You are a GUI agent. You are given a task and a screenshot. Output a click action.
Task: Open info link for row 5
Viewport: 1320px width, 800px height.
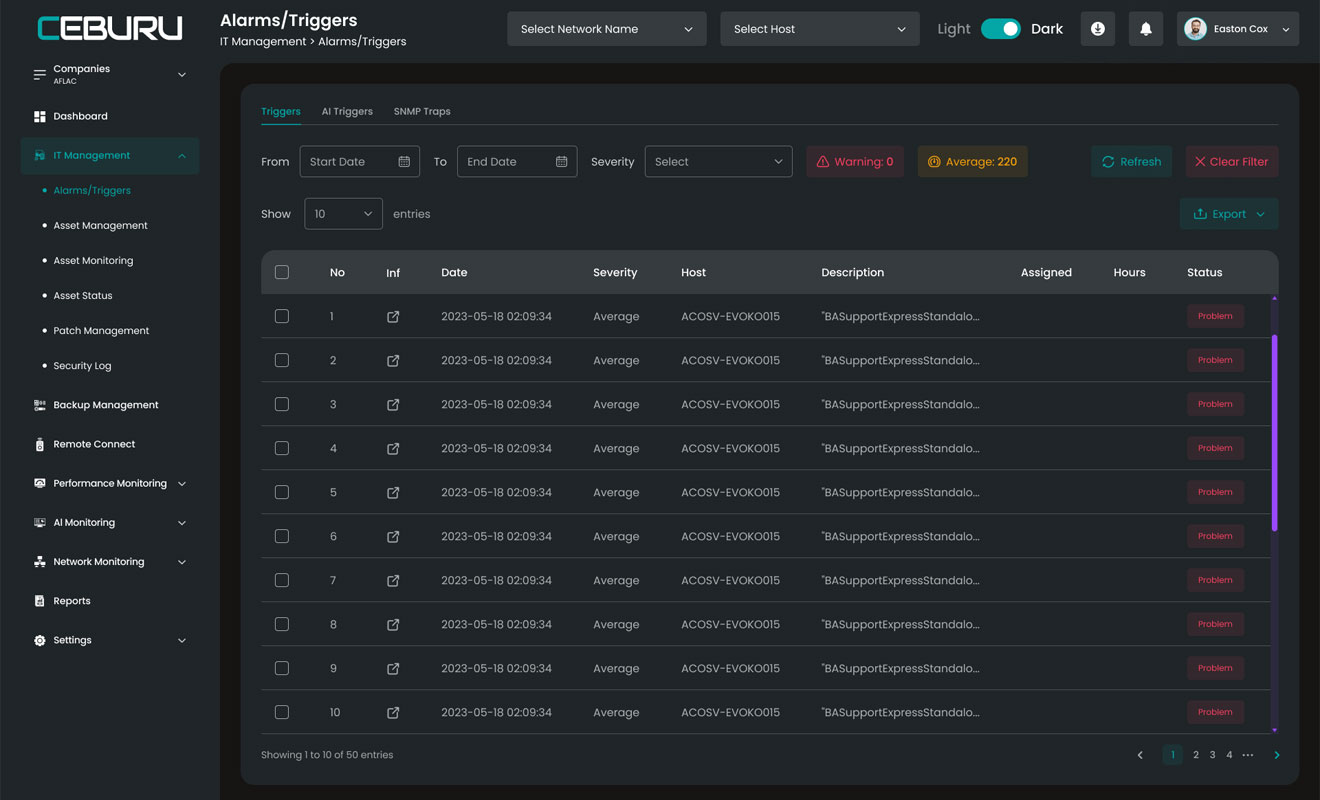tap(393, 492)
